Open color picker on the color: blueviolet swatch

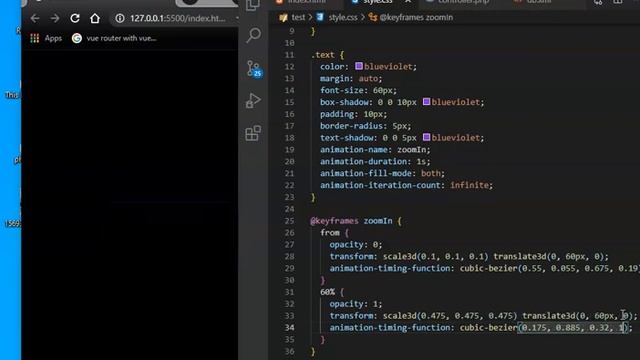coord(359,66)
